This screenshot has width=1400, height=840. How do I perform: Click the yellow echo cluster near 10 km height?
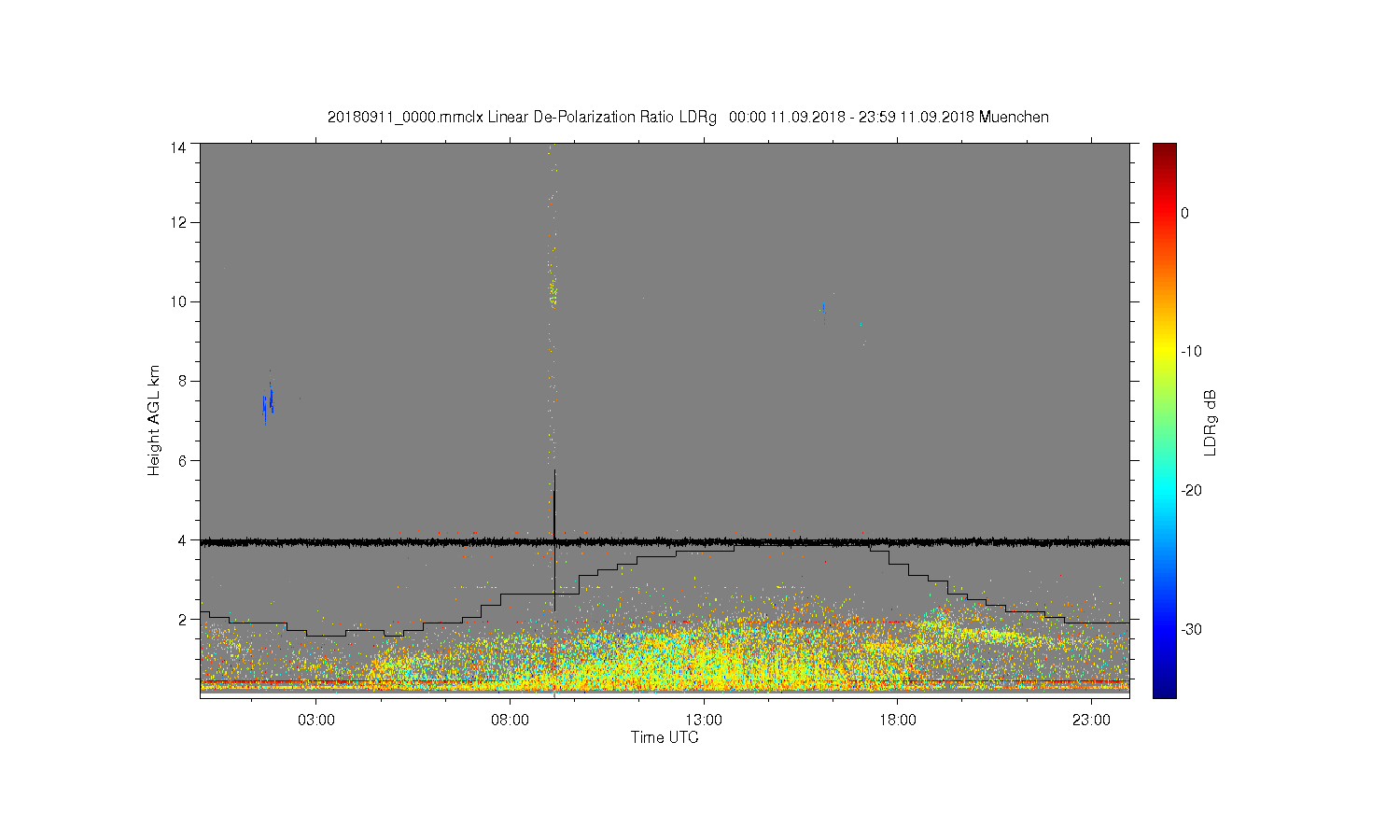tap(553, 293)
